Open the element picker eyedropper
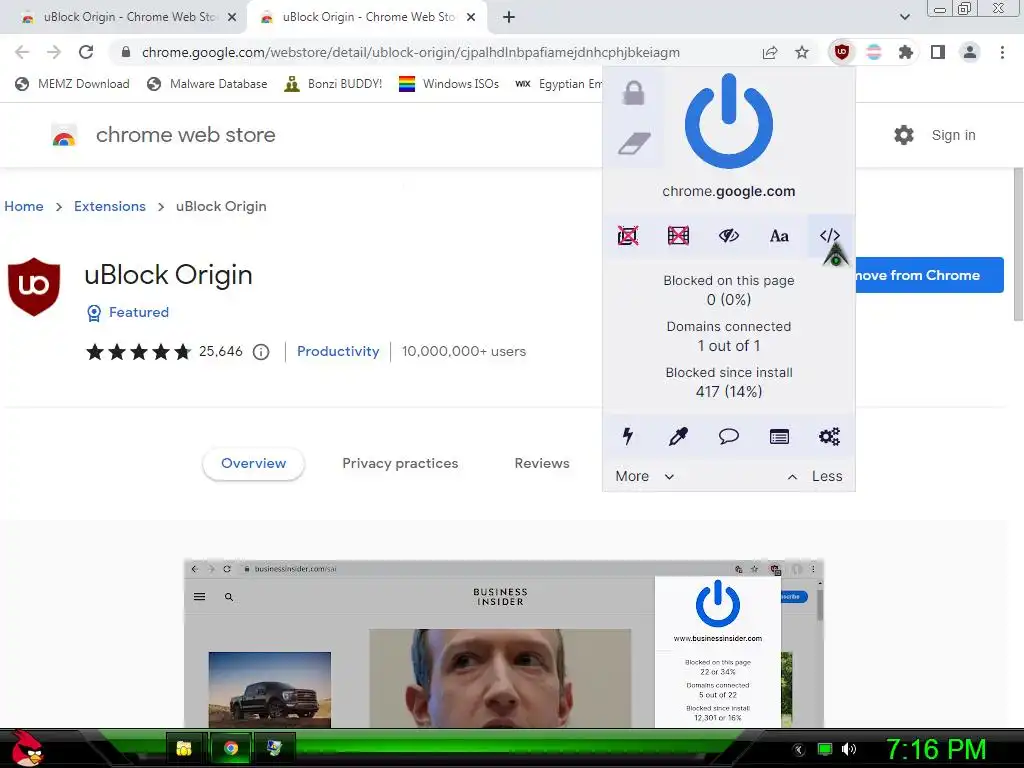 tap(678, 436)
